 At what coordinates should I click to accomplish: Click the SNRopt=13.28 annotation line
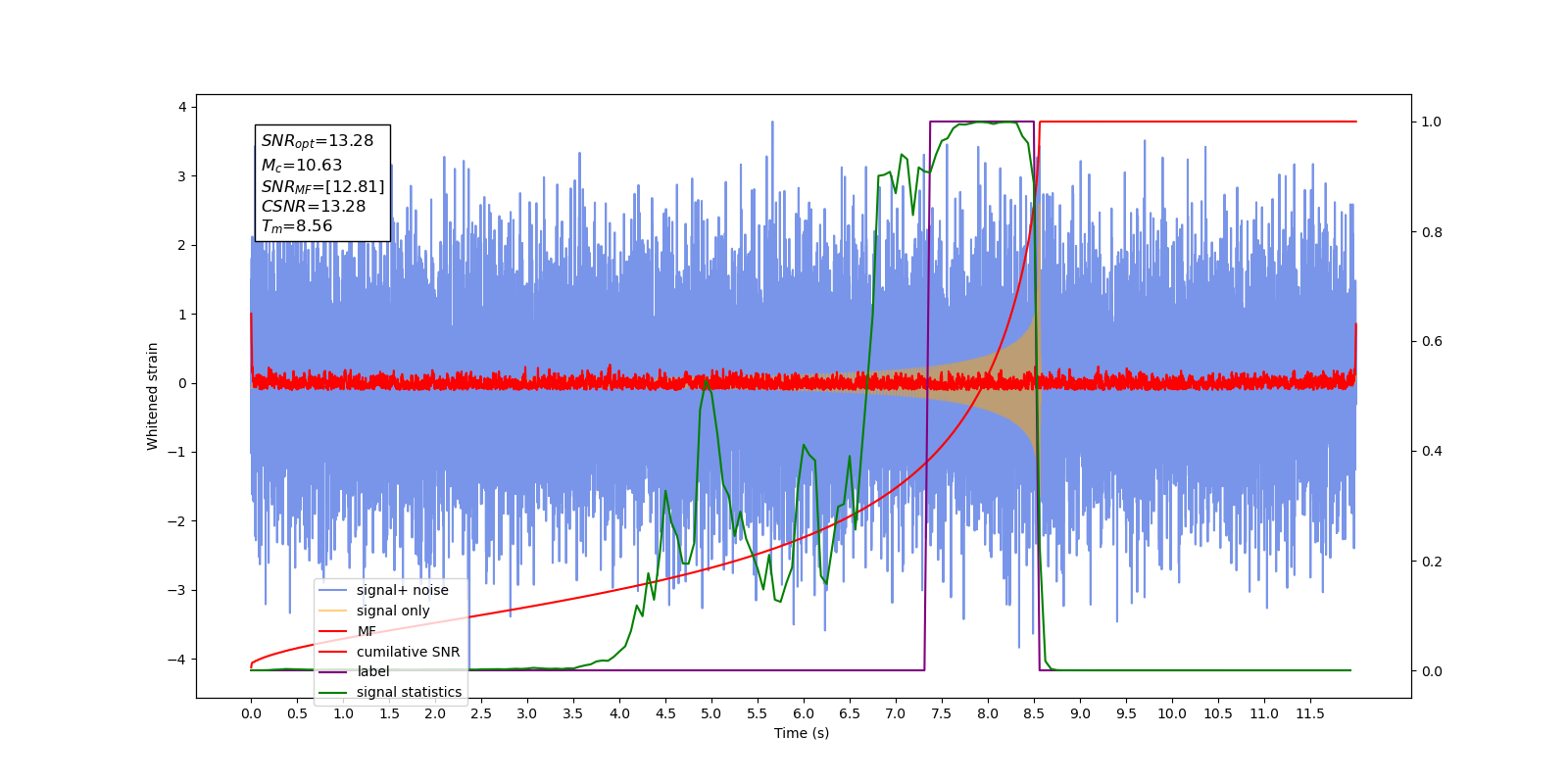(318, 141)
